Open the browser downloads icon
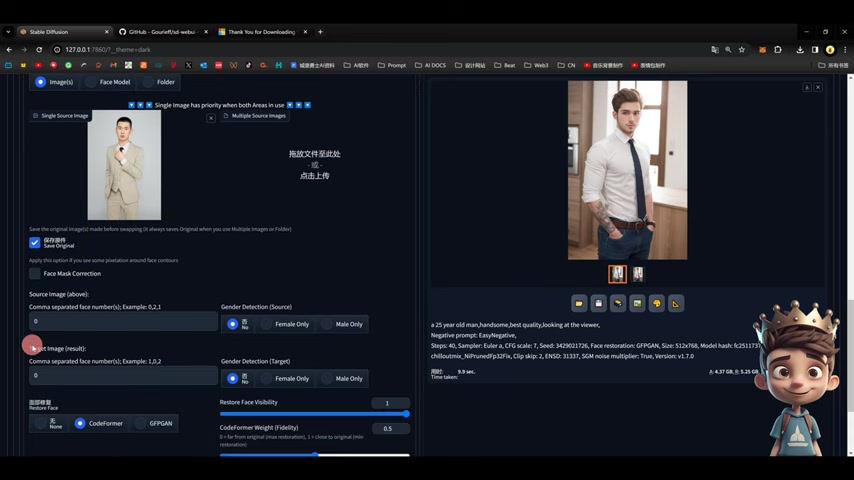This screenshot has width=854, height=480. (x=800, y=49)
